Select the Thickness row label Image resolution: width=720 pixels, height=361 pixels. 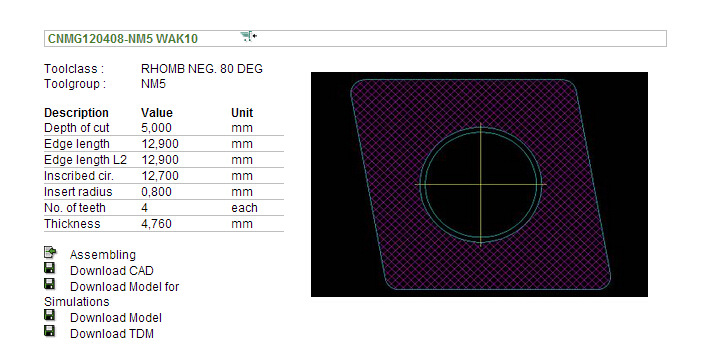point(72,224)
